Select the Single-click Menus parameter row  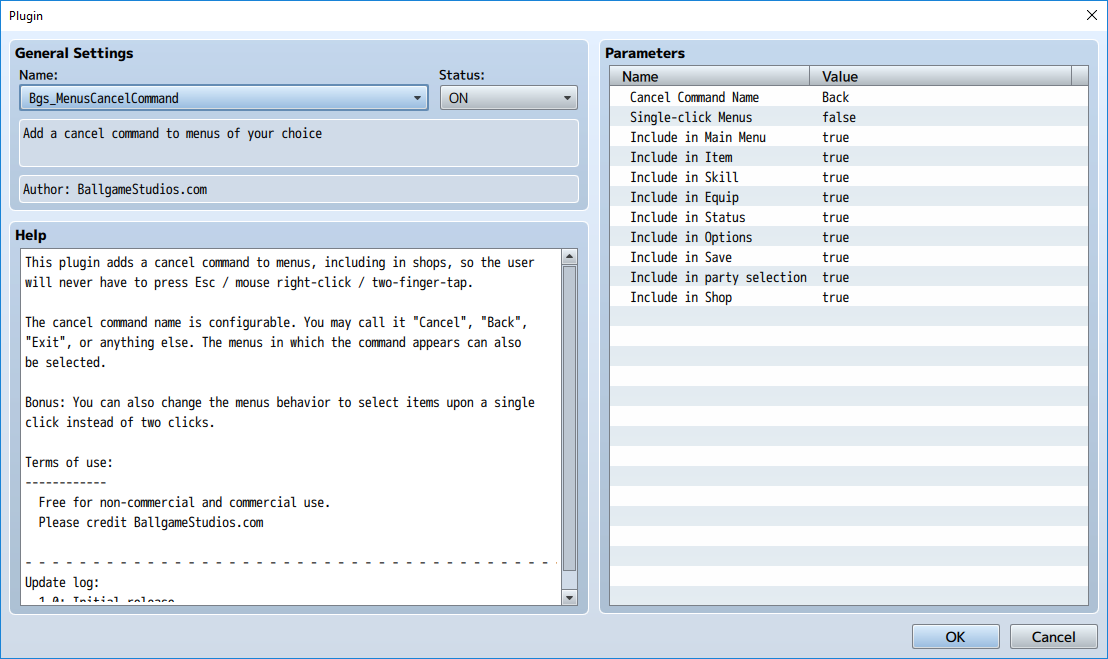pos(848,117)
